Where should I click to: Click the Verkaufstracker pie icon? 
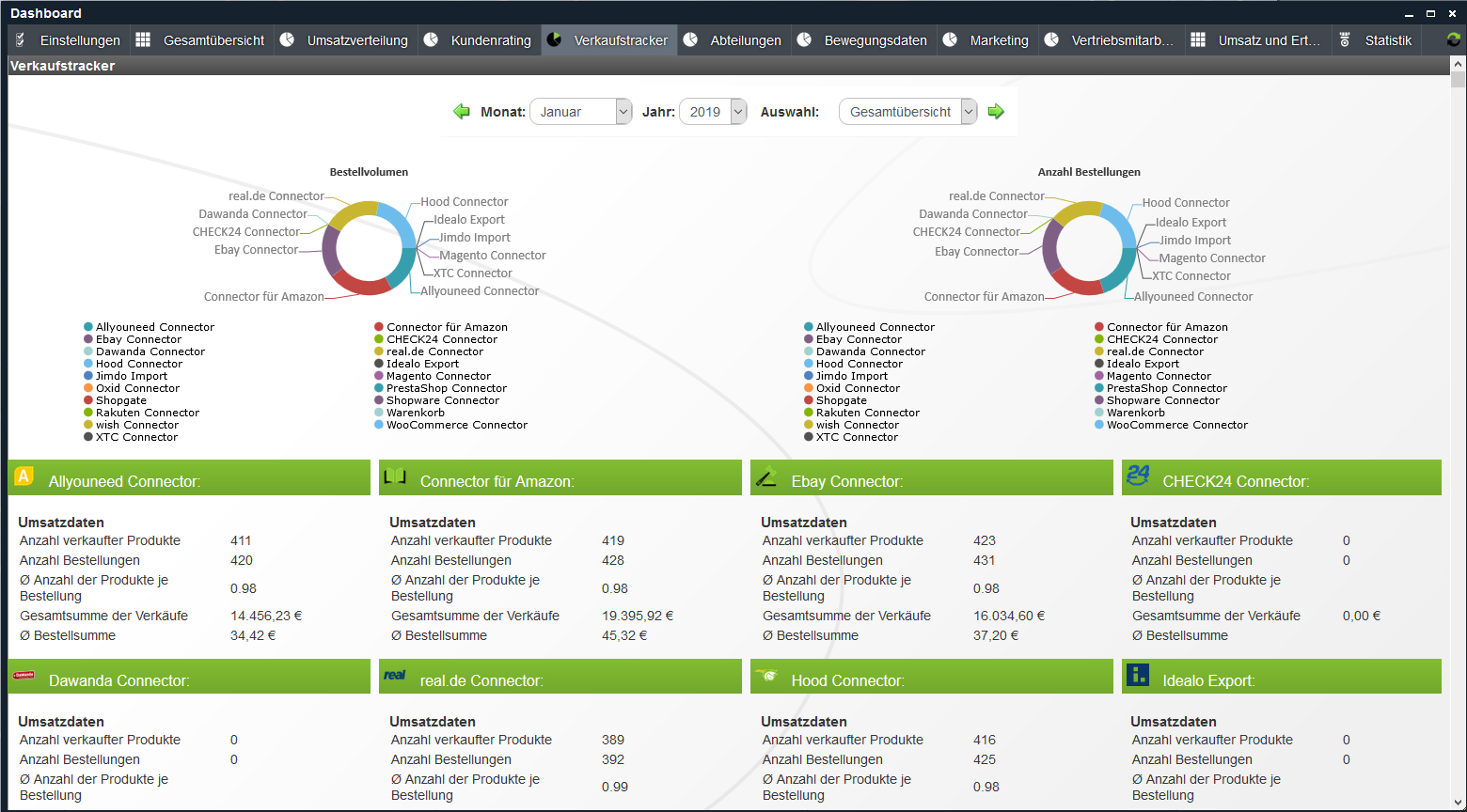click(554, 39)
